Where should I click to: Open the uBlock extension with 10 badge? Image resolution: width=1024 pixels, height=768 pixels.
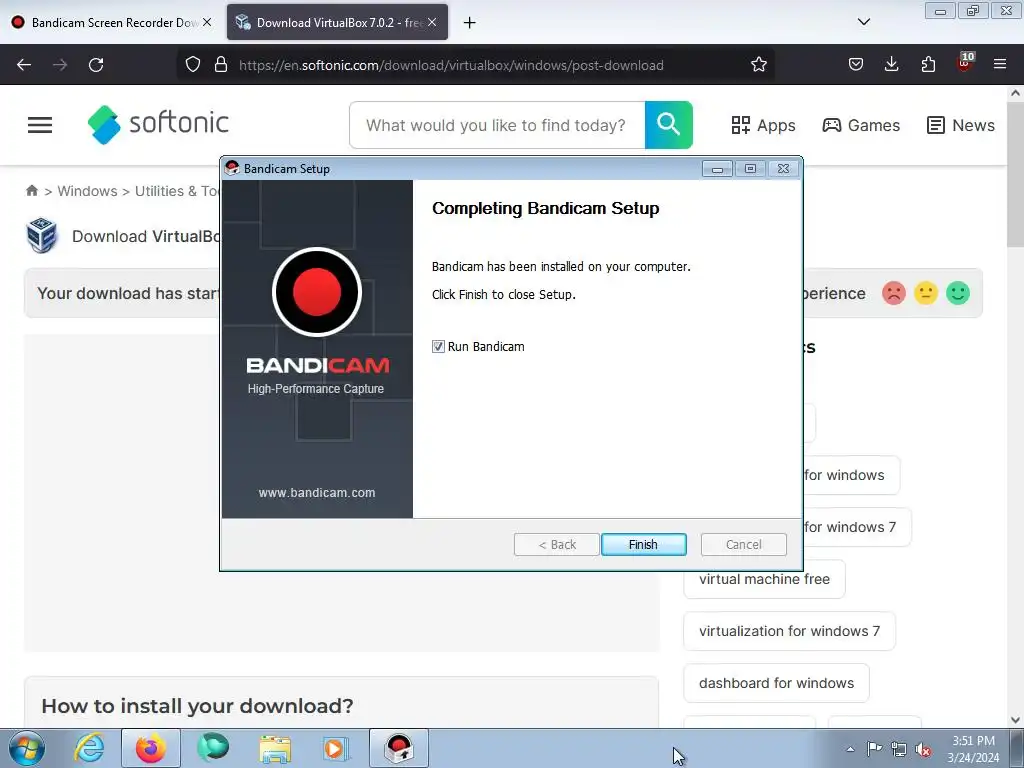click(965, 63)
